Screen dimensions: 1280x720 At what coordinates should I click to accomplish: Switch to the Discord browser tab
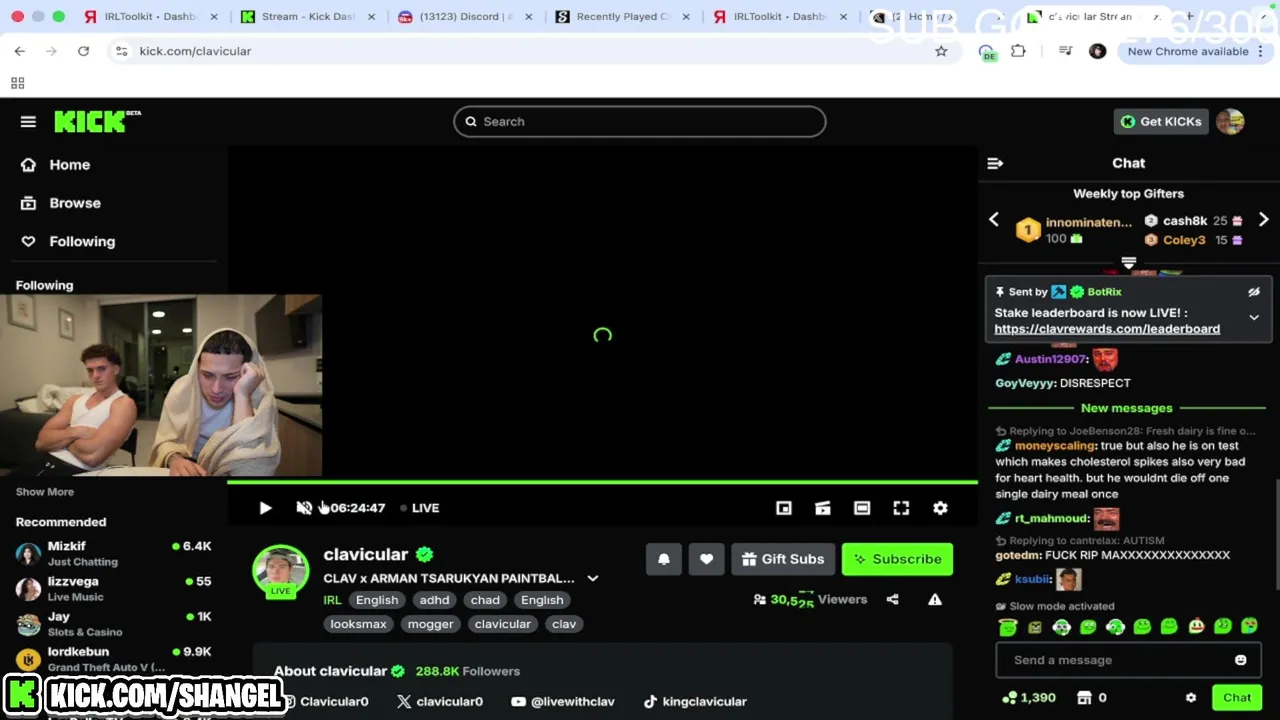[x=464, y=17]
